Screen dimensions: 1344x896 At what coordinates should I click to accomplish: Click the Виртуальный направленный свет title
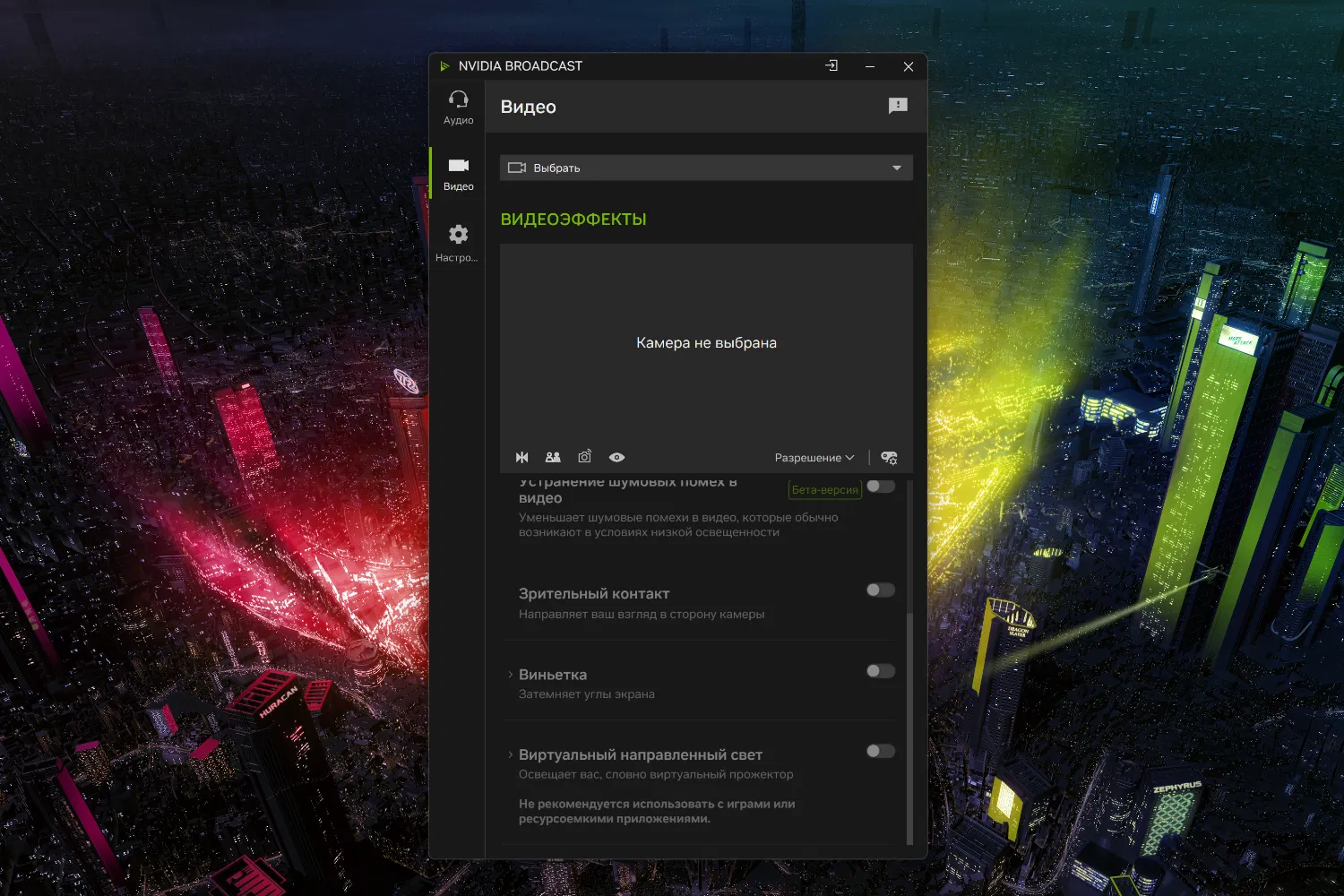641,754
